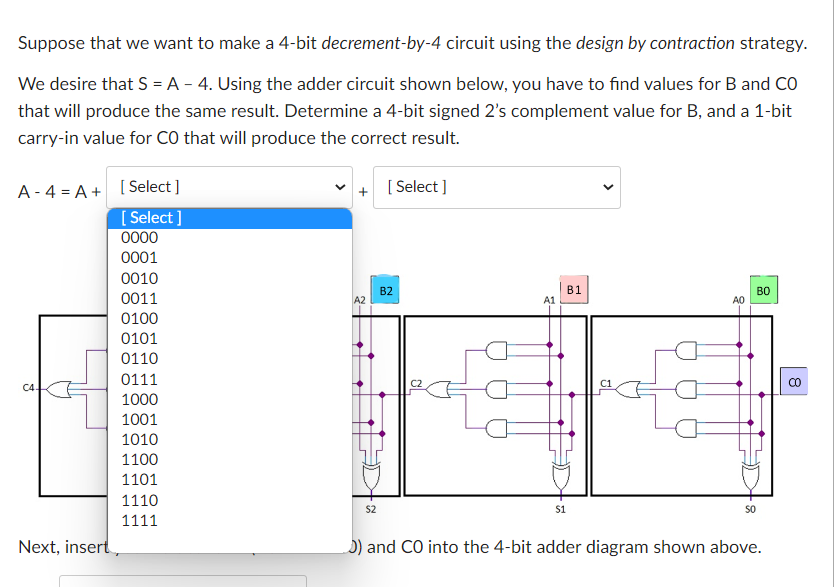Select 1001 from the open list

pyautogui.click(x=142, y=418)
